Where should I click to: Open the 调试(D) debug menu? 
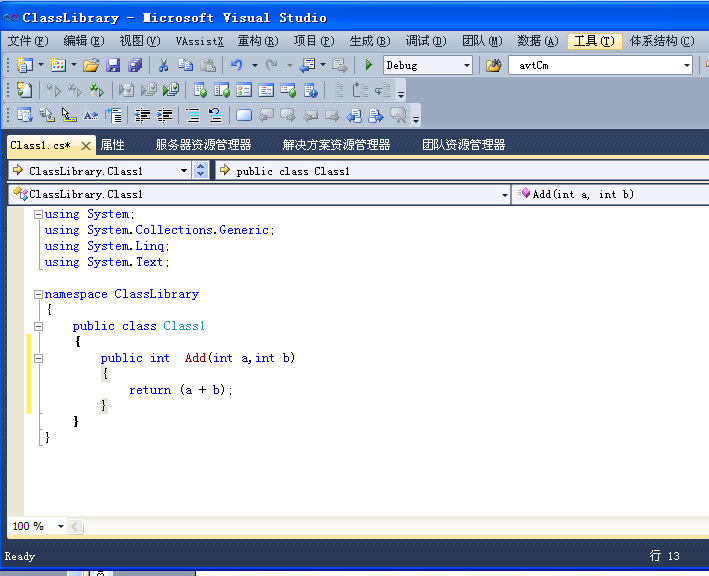pyautogui.click(x=426, y=41)
